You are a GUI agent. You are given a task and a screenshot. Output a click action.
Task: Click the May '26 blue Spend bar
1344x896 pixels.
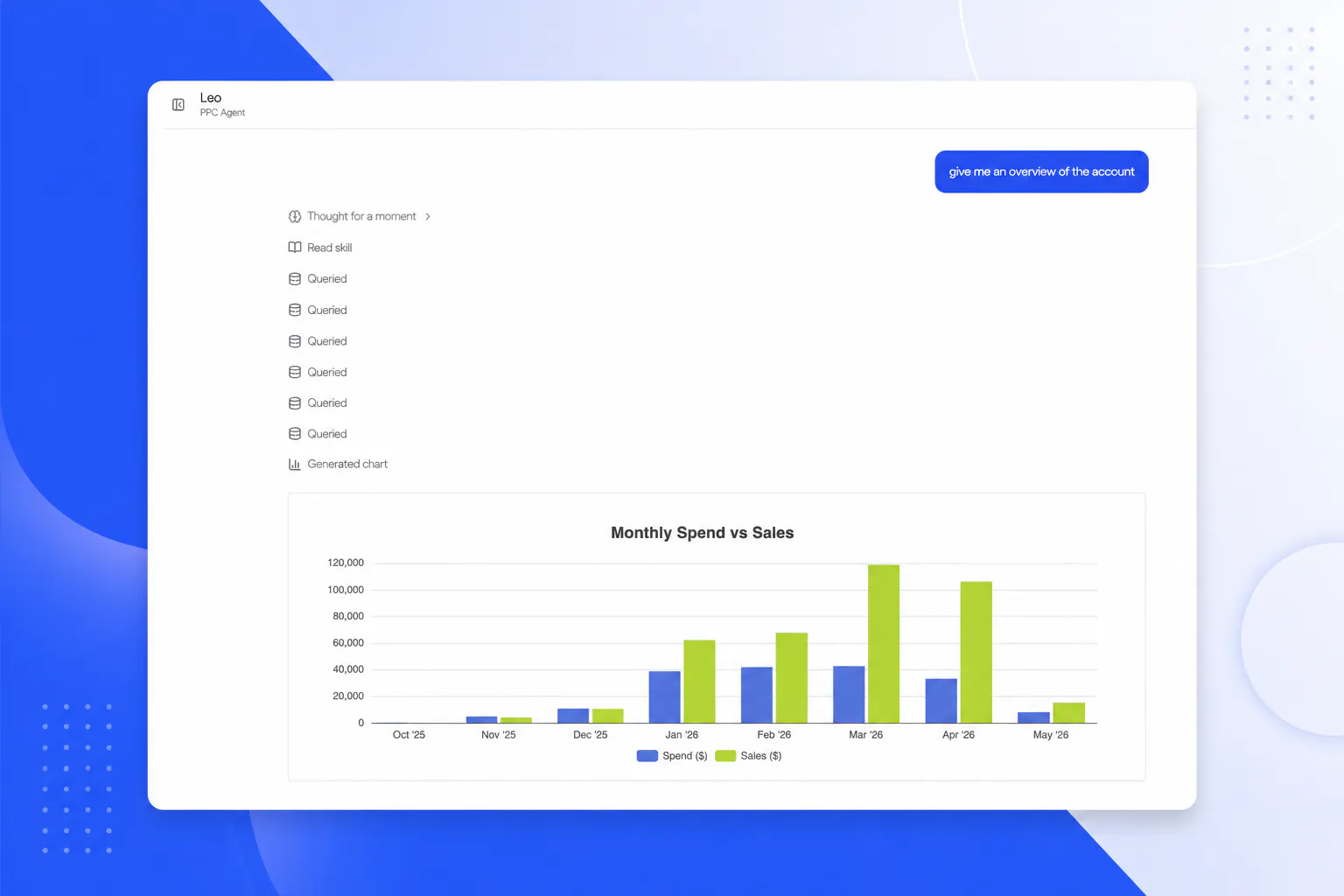point(1033,717)
